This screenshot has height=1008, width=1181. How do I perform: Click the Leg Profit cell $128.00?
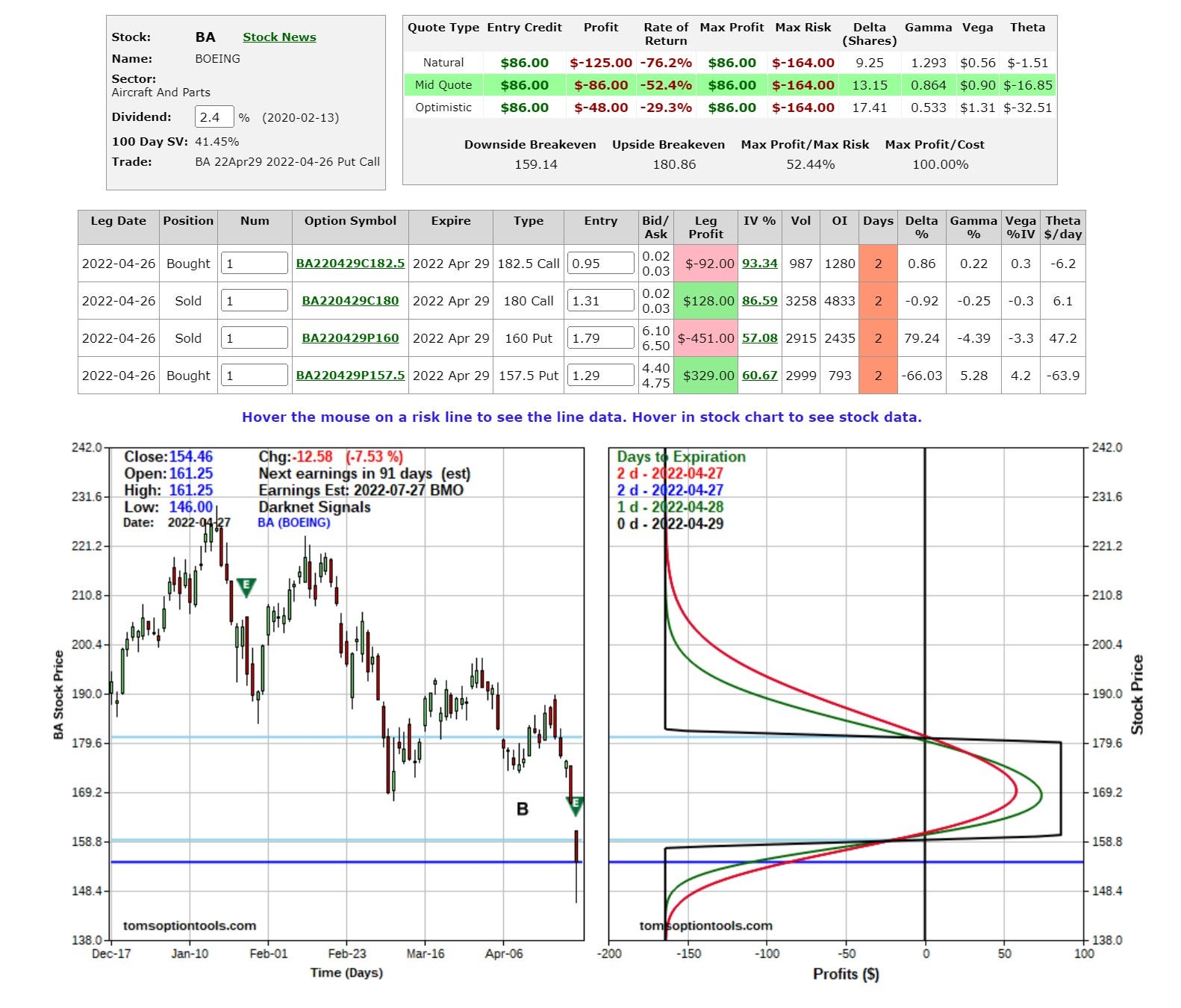click(705, 301)
